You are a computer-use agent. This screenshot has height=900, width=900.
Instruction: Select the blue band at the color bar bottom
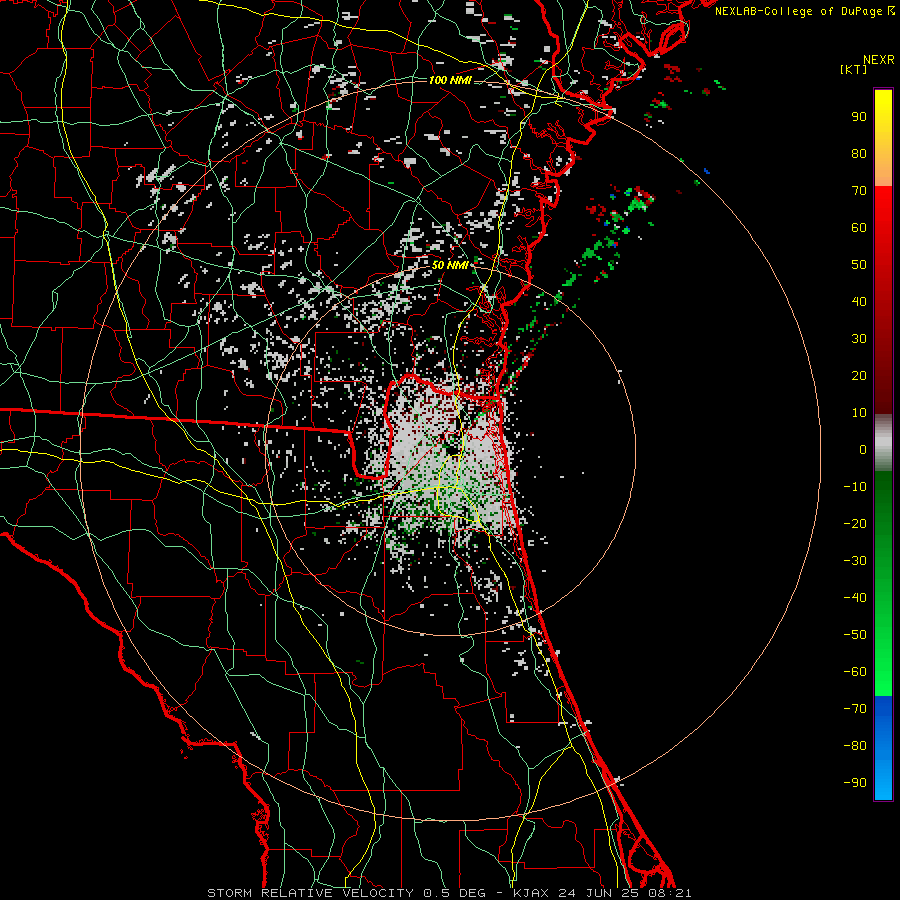[x=883, y=747]
